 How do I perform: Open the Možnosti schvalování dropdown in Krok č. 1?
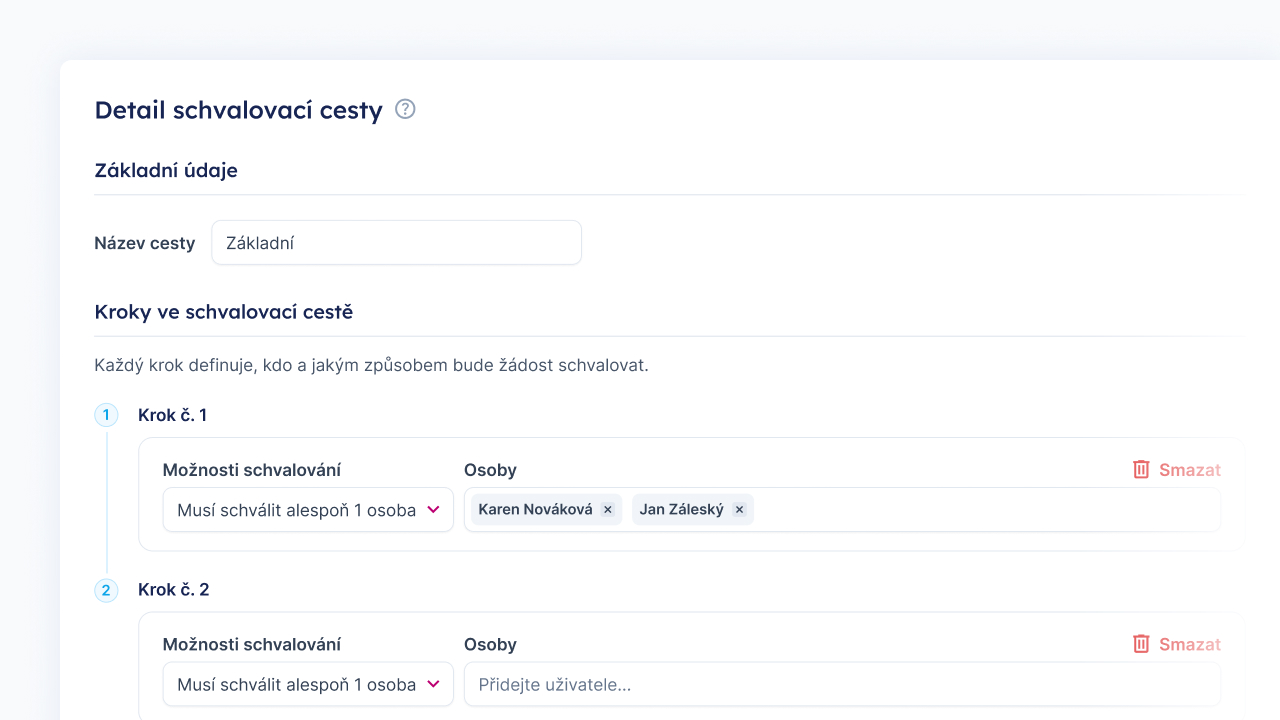(307, 509)
